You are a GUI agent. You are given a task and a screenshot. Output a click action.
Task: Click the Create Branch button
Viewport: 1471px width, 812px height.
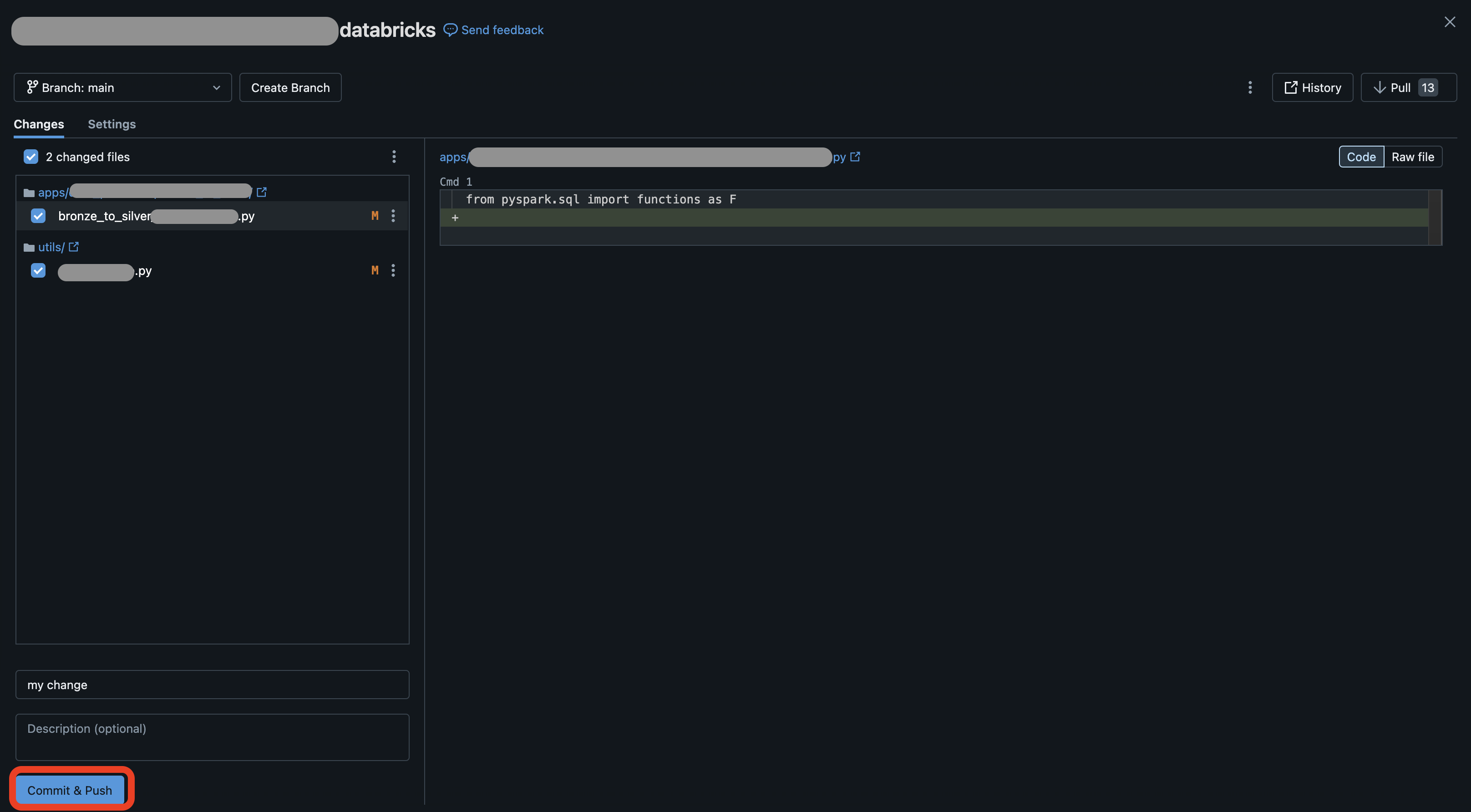pos(290,87)
